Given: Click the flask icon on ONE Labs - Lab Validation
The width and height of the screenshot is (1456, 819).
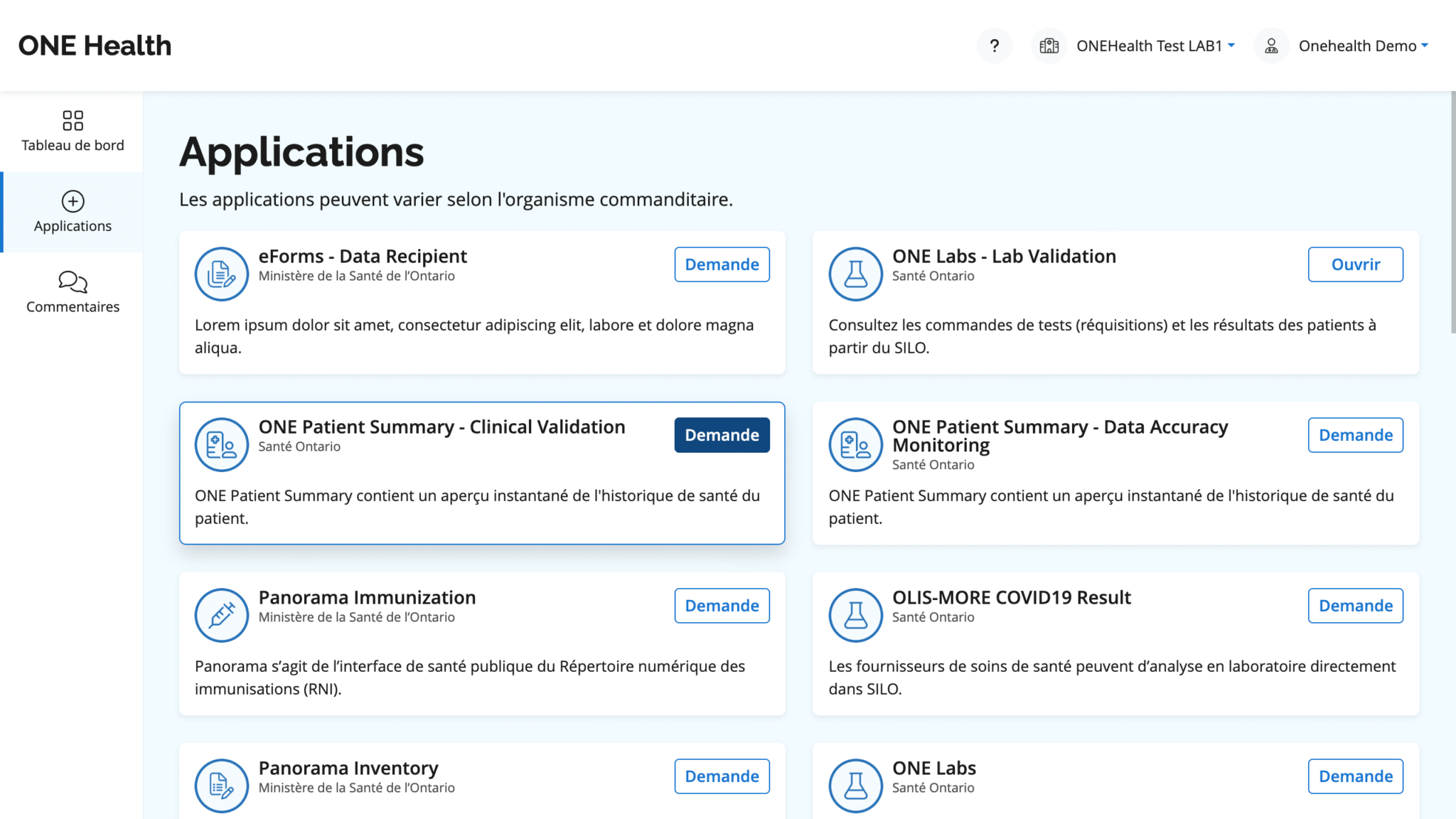Looking at the screenshot, I should point(855,274).
